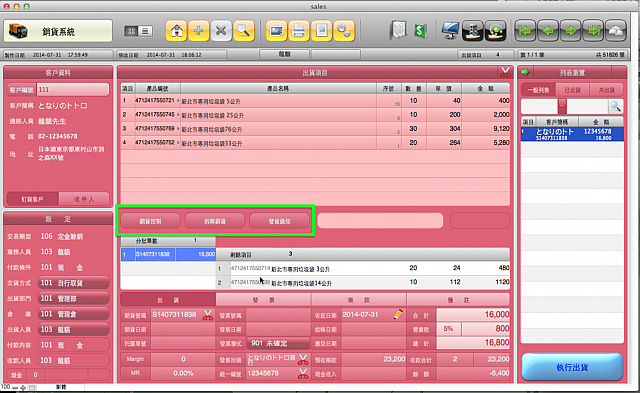This screenshot has width=640, height=393.
Task: Click the screen preview toolbar icon
Action: (x=276, y=31)
